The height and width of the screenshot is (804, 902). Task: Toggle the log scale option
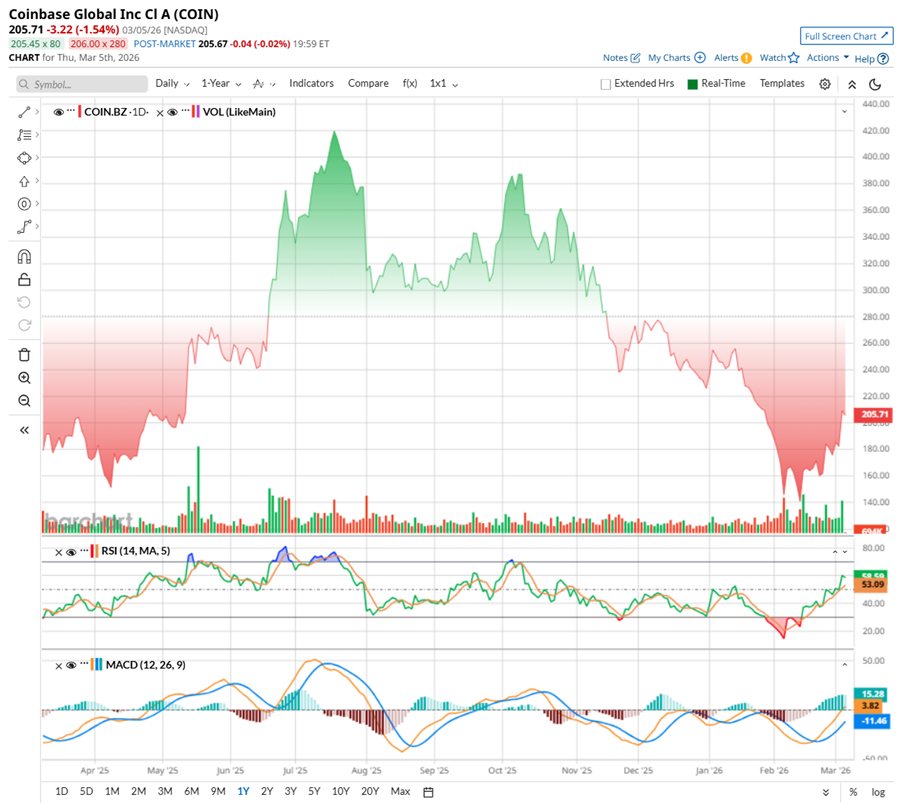[878, 792]
